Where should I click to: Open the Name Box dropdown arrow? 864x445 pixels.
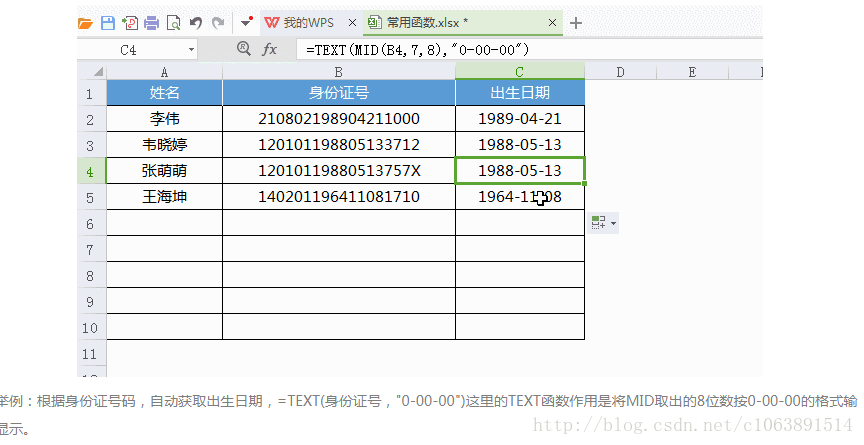(x=191, y=50)
